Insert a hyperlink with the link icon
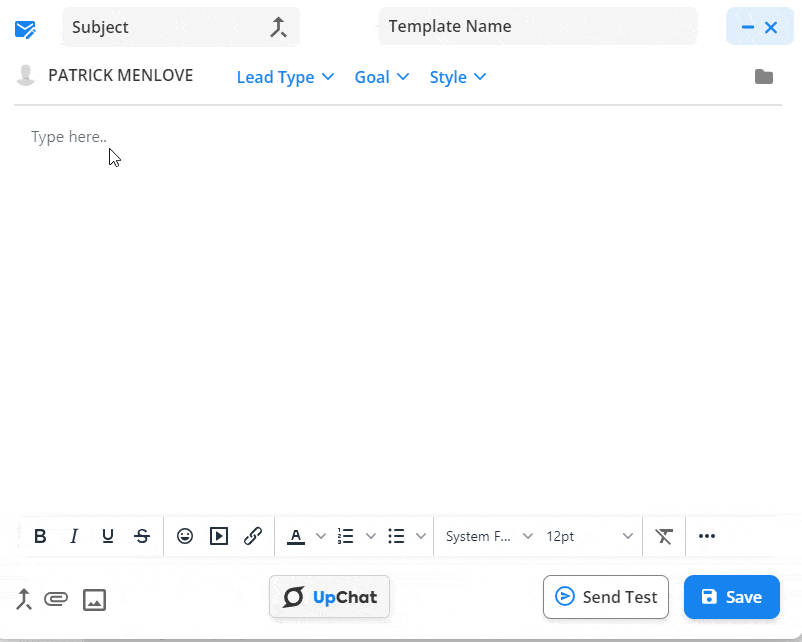Image resolution: width=802 pixels, height=642 pixels. (253, 536)
